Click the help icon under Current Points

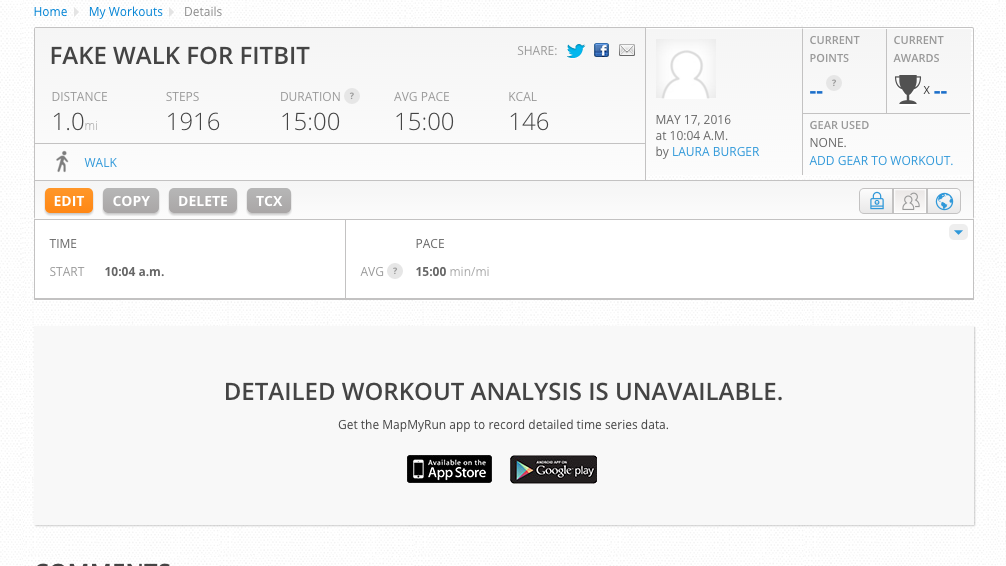pos(834,83)
